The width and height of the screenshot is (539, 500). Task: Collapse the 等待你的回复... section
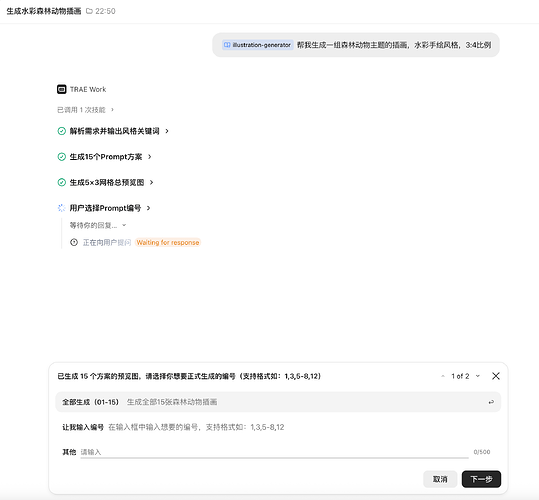tap(124, 225)
